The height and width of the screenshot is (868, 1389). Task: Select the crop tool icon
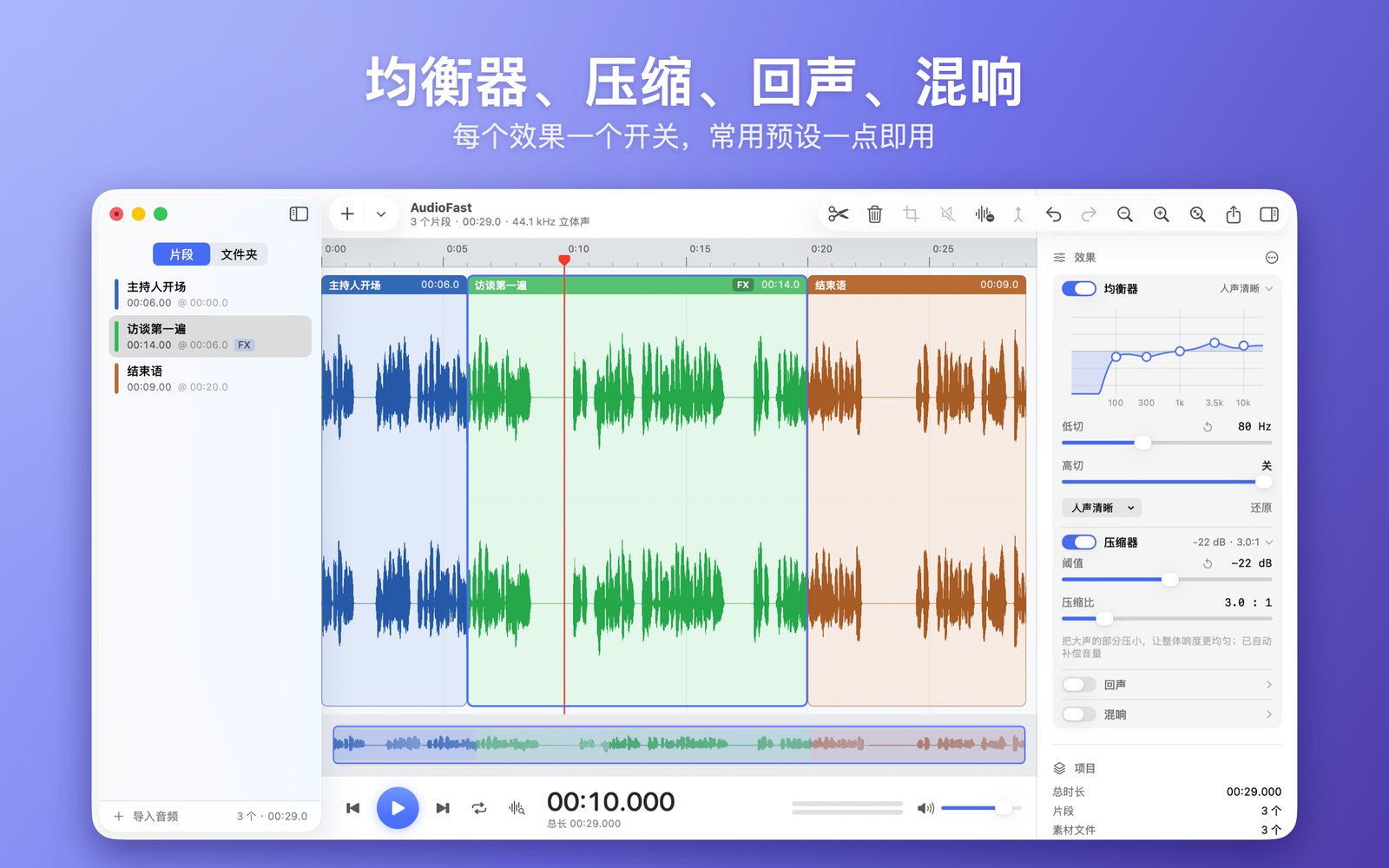click(x=911, y=214)
